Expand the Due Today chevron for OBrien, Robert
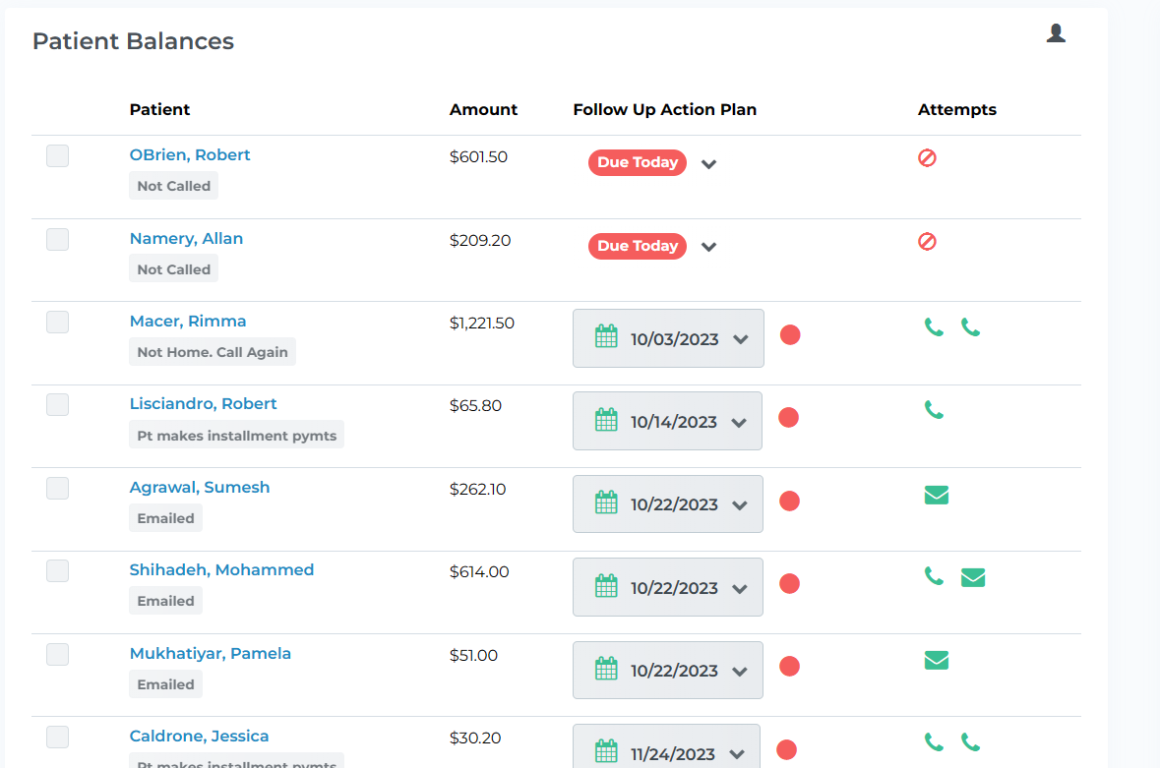The width and height of the screenshot is (1160, 768). [x=709, y=164]
